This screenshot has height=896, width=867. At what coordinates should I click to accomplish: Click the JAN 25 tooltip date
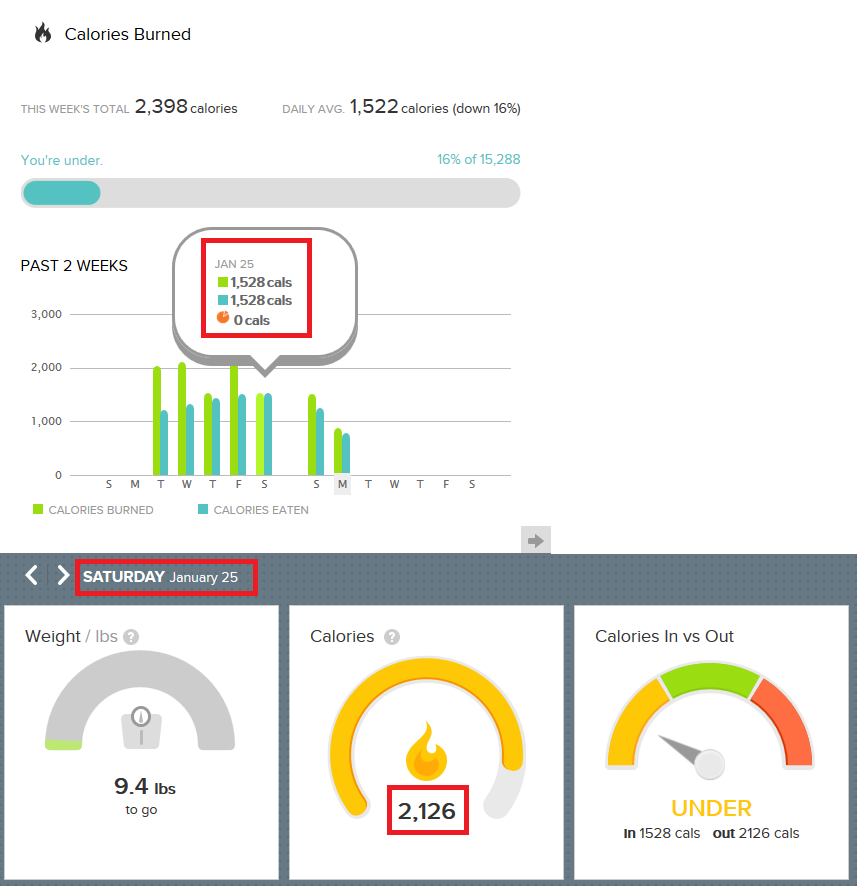tap(234, 264)
